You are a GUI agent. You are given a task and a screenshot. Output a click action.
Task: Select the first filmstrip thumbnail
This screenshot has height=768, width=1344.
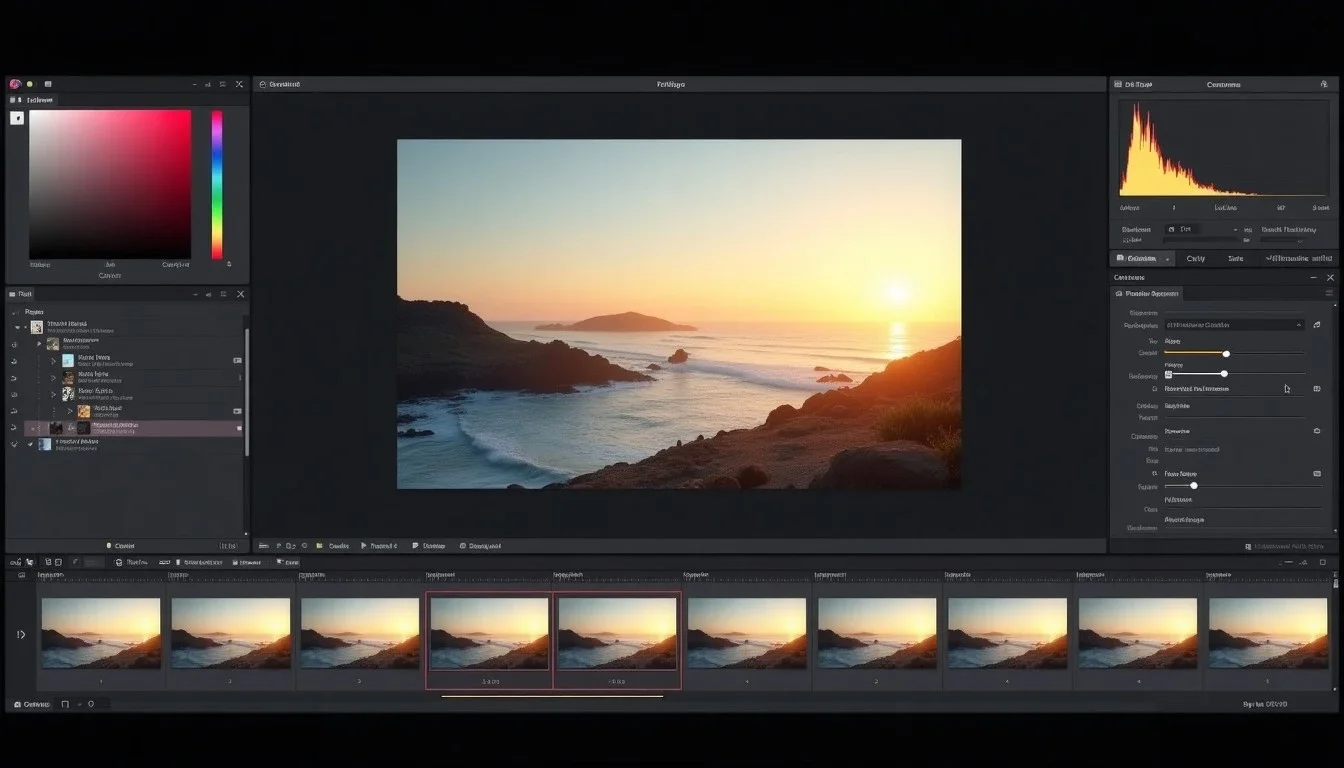[100, 634]
